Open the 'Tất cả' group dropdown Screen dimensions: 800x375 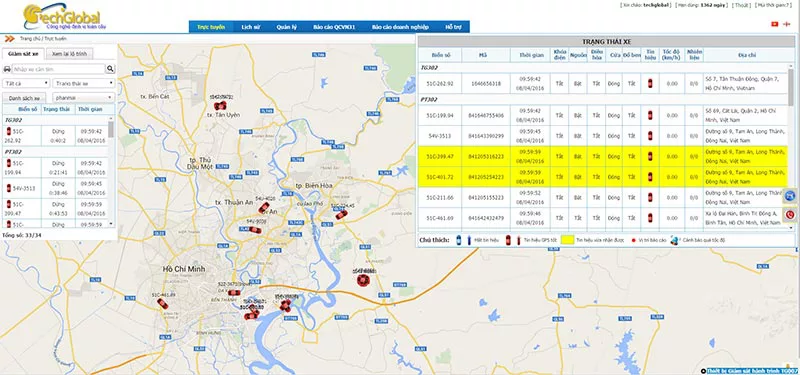point(26,83)
